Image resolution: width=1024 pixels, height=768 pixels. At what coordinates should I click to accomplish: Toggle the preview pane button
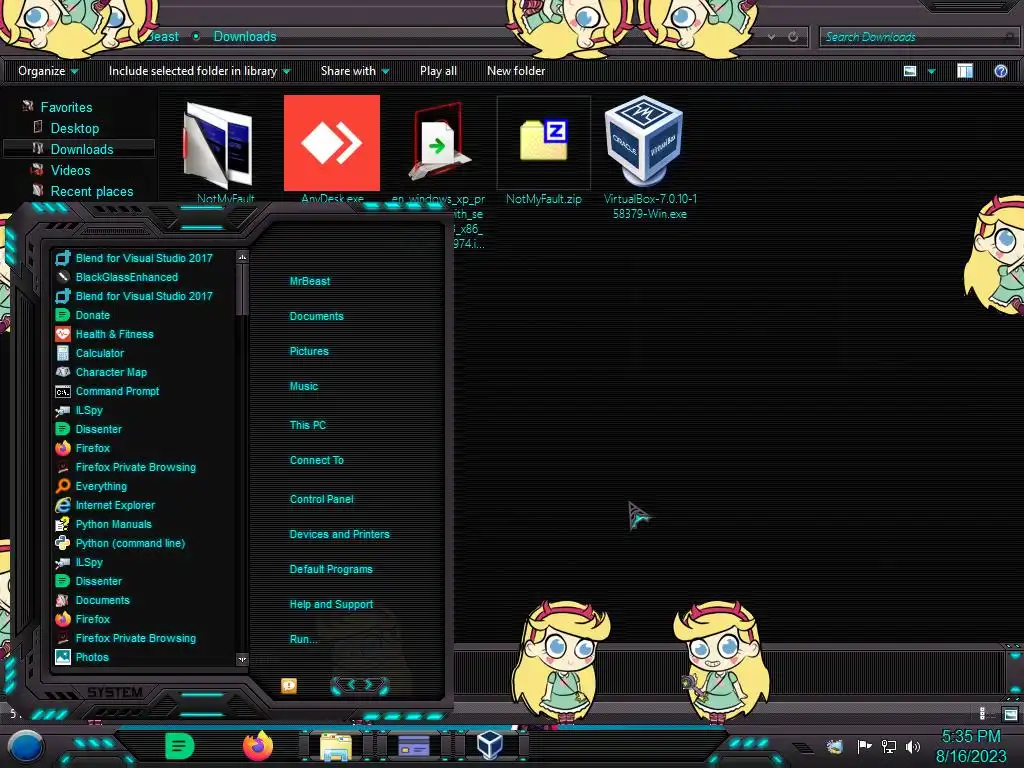(965, 71)
